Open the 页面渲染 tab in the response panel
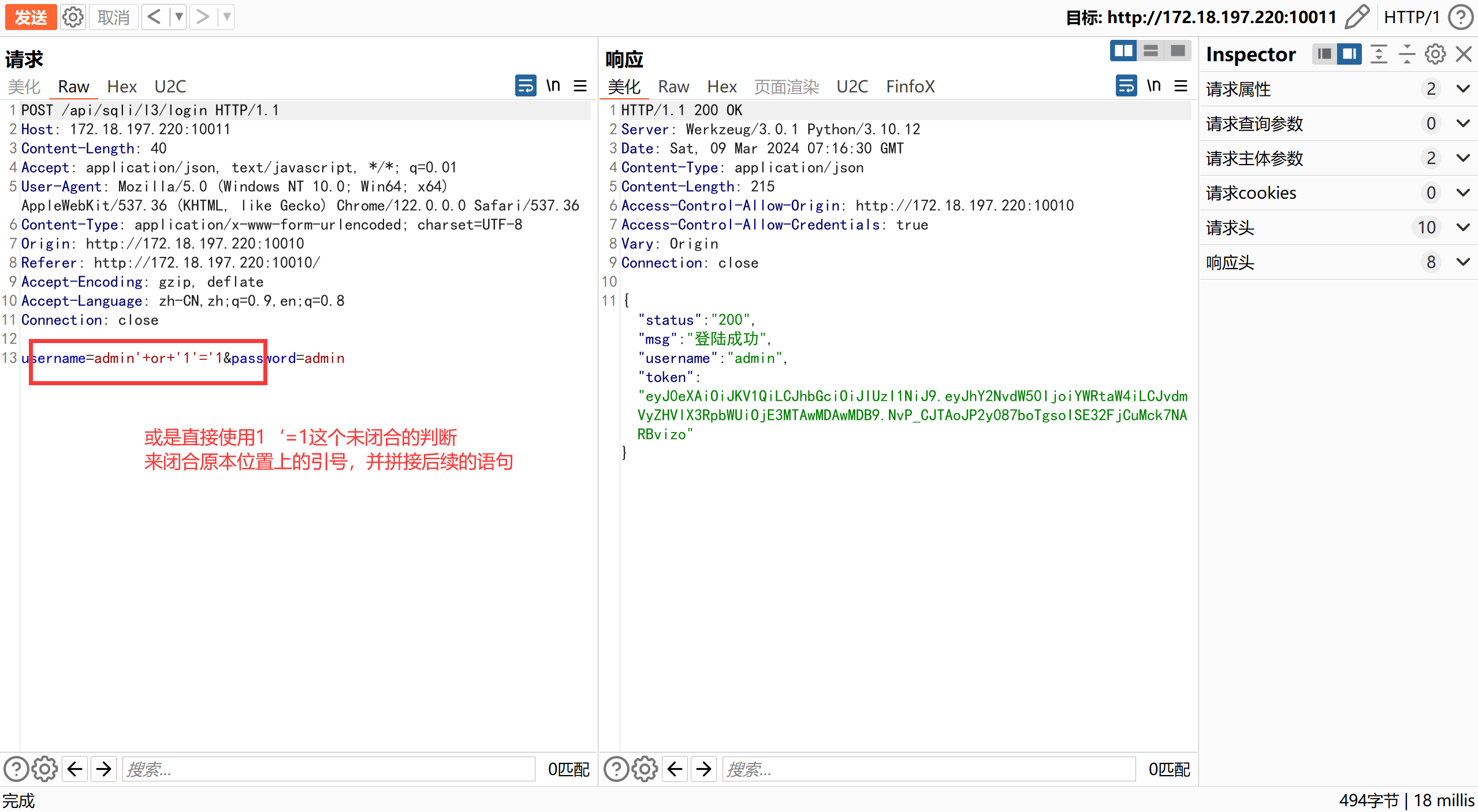 785,86
